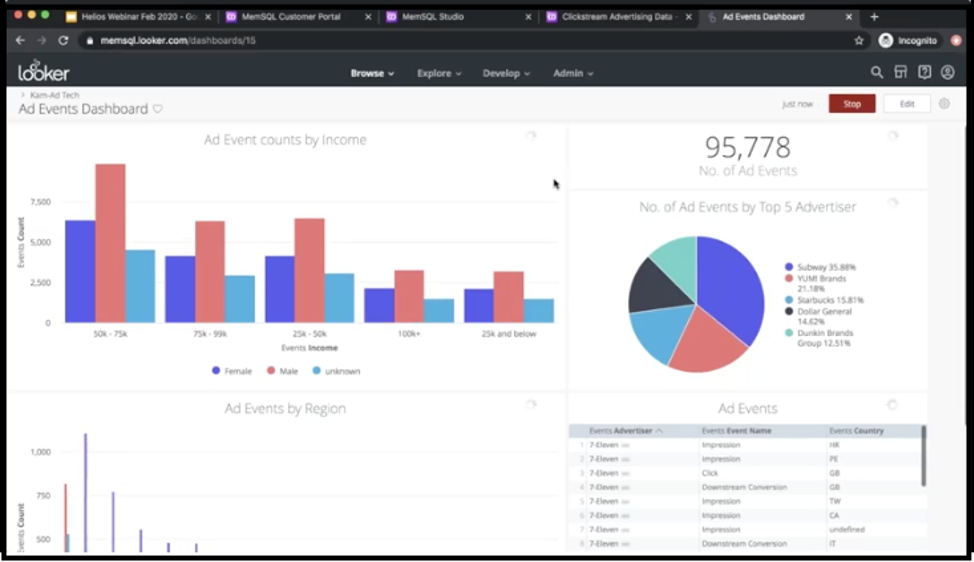This screenshot has width=974, height=562.
Task: Click loading spinner on Ad Events table tile
Action: [892, 405]
